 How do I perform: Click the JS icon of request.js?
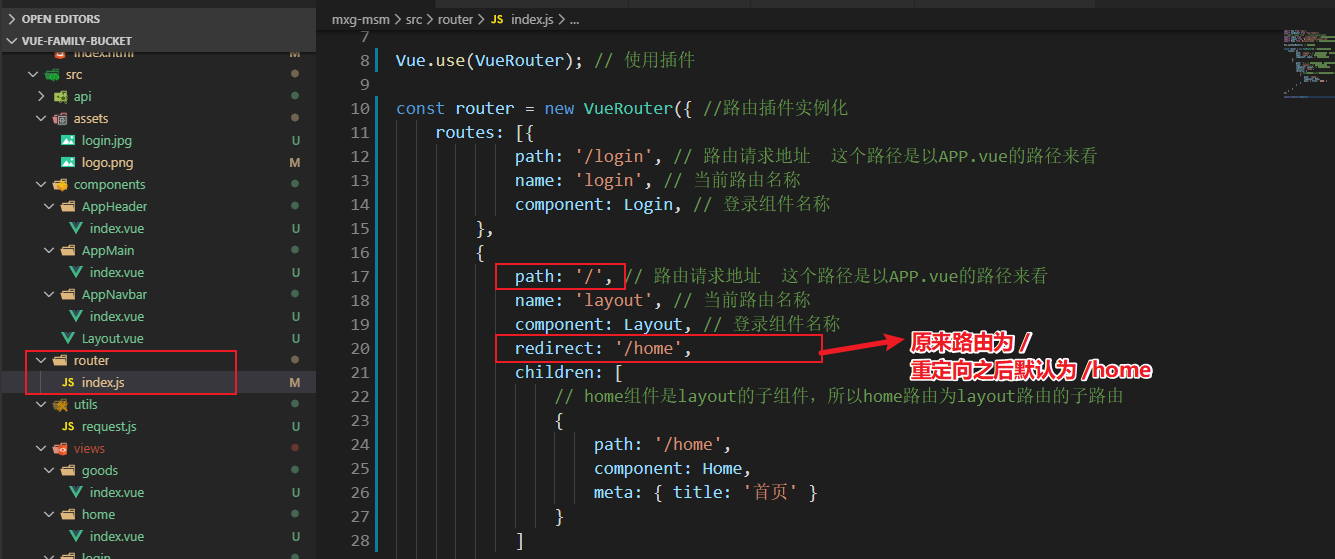pos(68,427)
